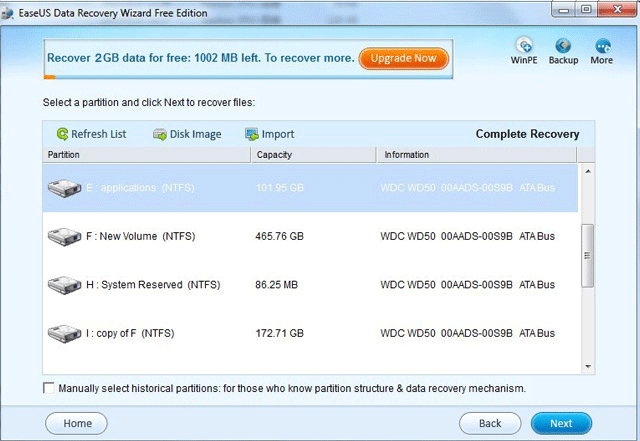Select the H: System Reserved drive icon
Screen dimensions: 640x441
tap(64, 285)
